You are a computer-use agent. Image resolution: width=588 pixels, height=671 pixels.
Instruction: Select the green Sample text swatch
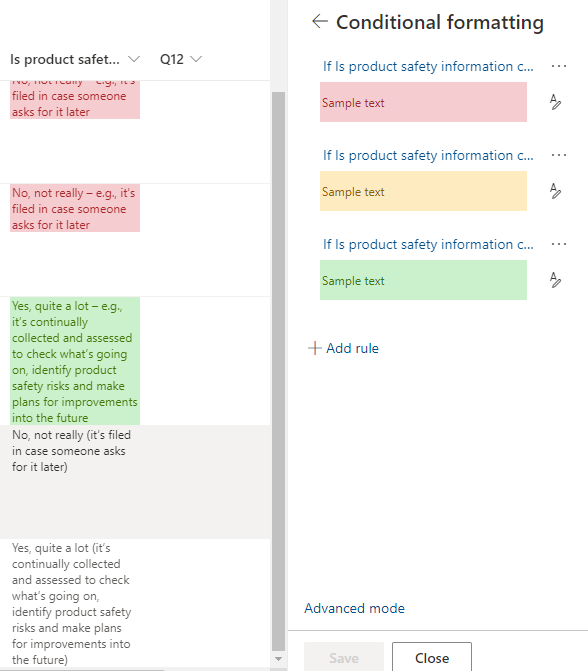click(423, 280)
